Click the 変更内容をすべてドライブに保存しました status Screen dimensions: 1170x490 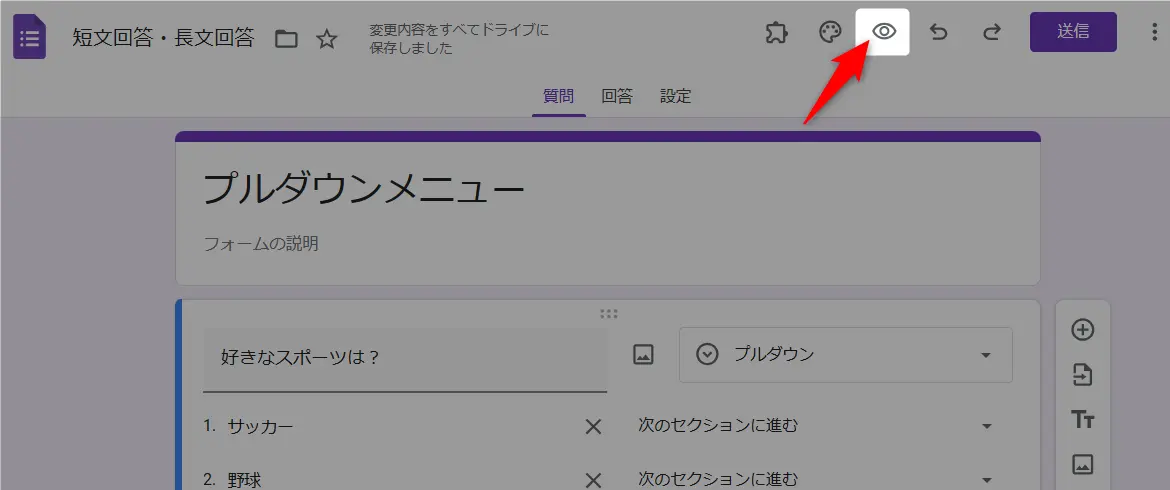click(459, 40)
